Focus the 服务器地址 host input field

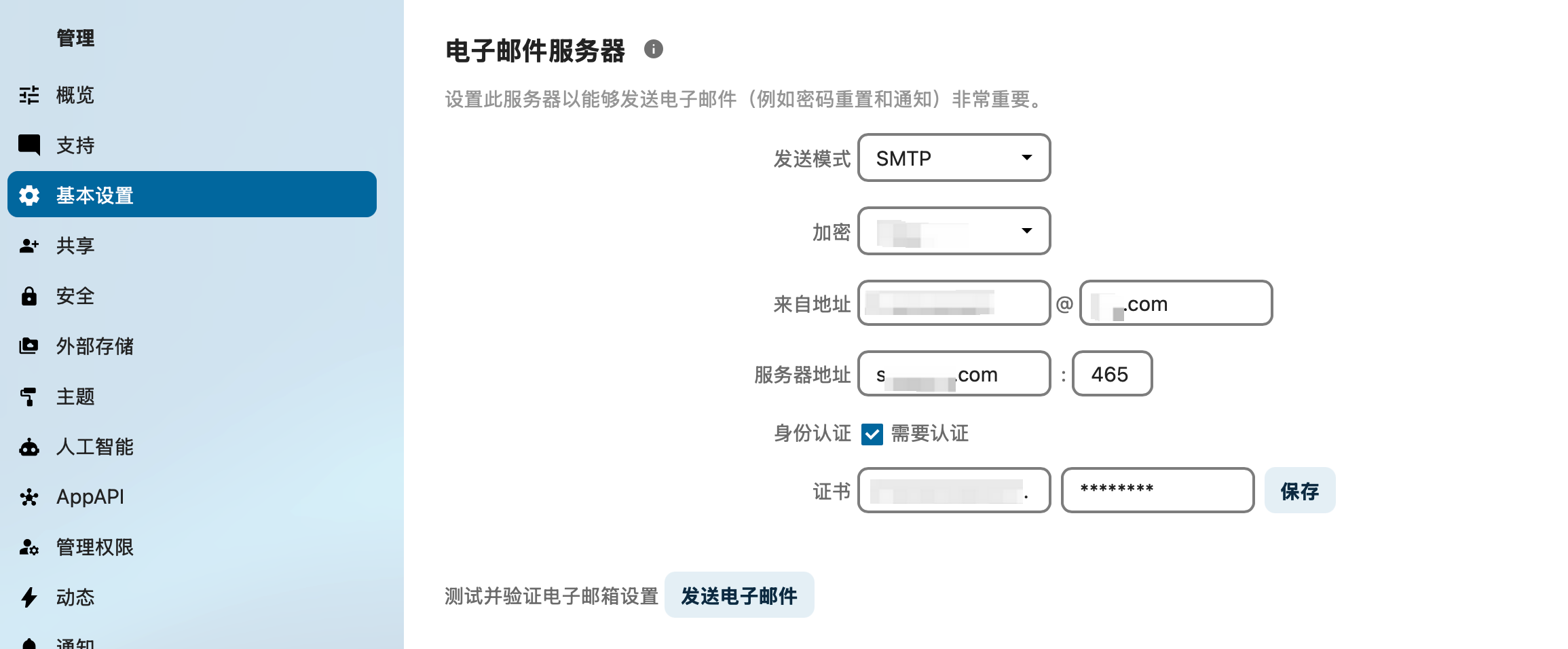coord(954,374)
